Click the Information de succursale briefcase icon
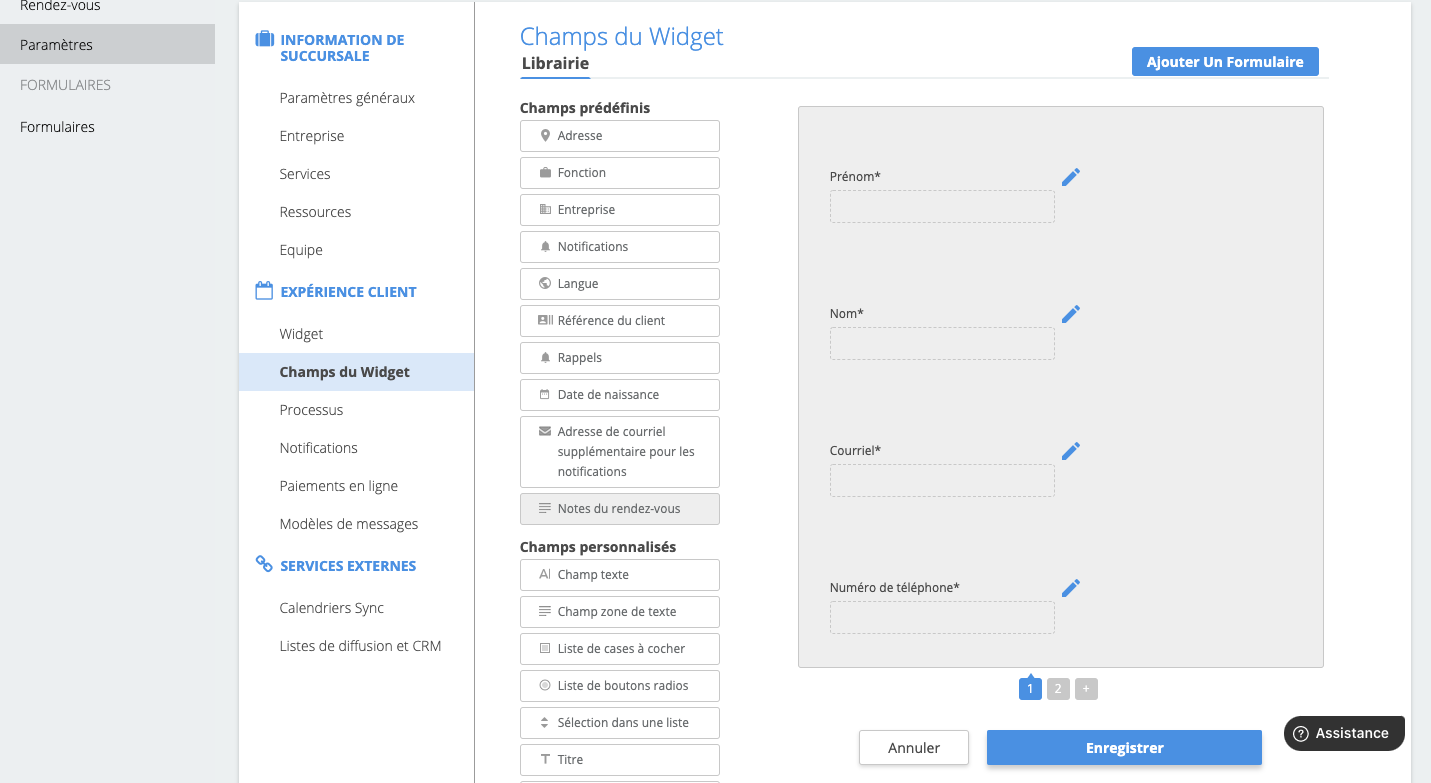 pos(264,40)
